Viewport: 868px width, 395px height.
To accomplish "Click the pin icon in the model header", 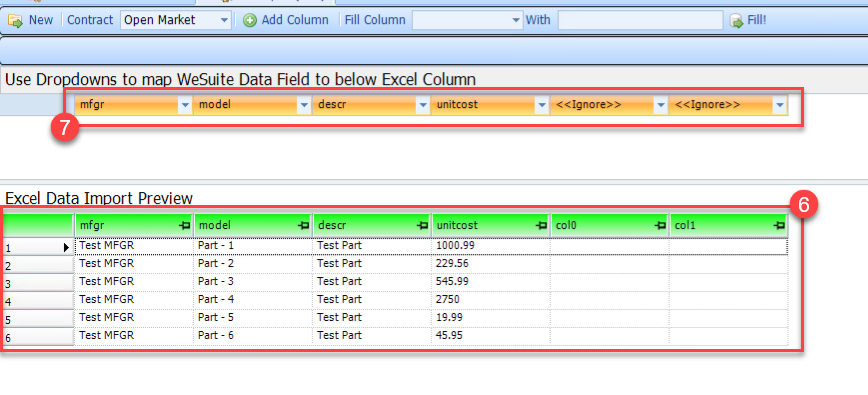I will [303, 225].
